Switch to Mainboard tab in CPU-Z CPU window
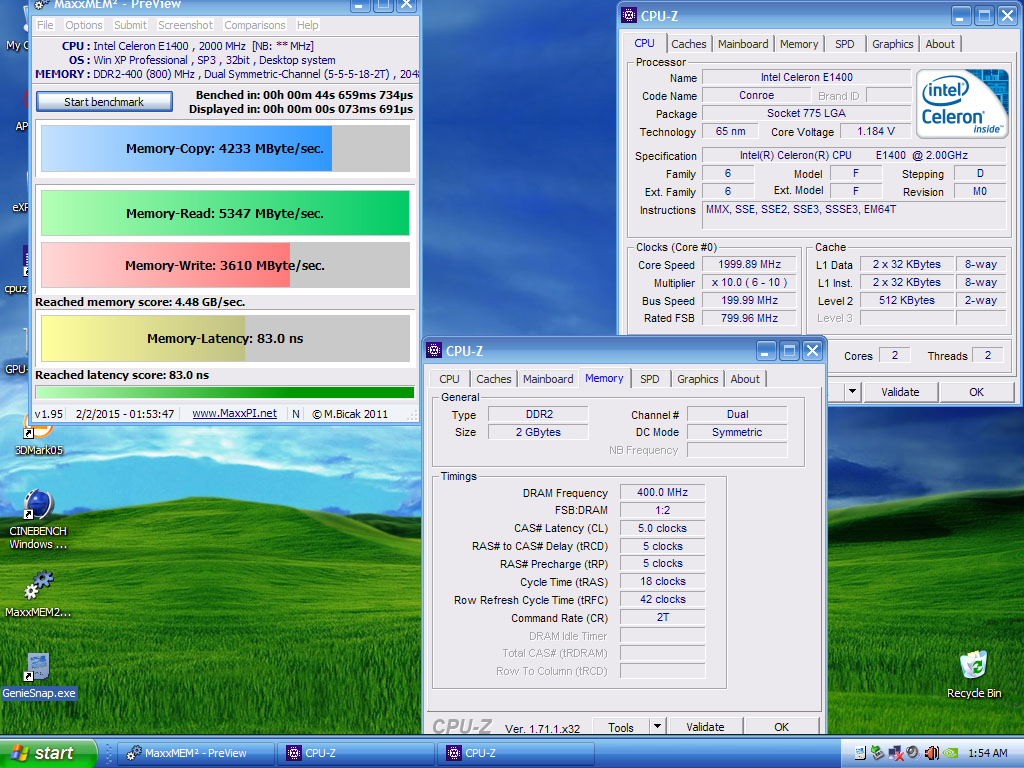This screenshot has height=768, width=1024. point(743,44)
